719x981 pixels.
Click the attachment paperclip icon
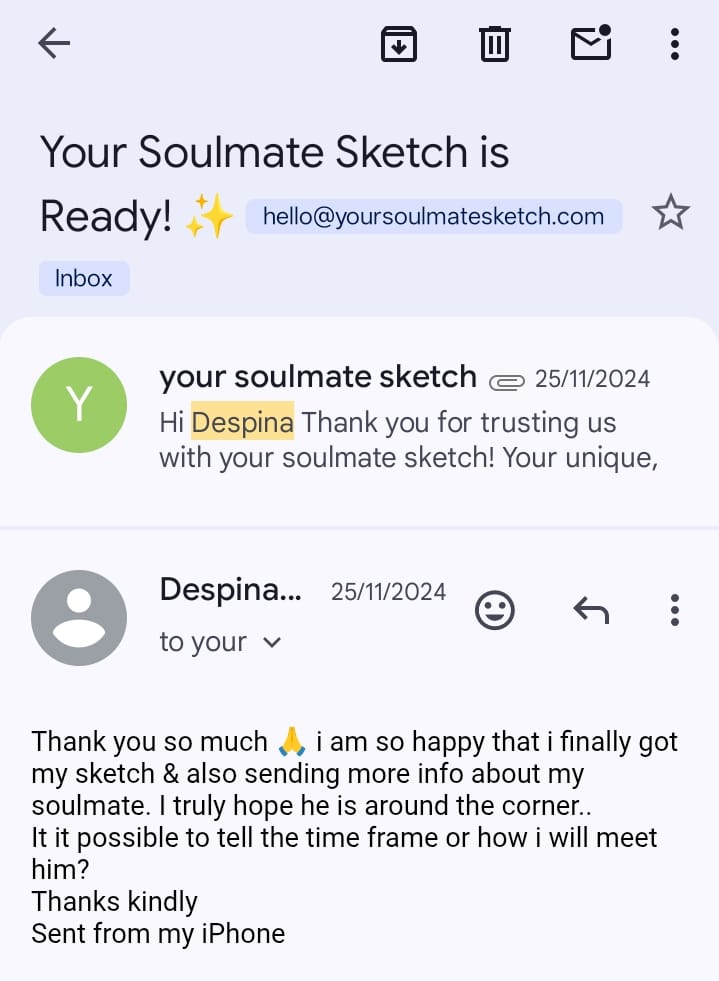[507, 381]
